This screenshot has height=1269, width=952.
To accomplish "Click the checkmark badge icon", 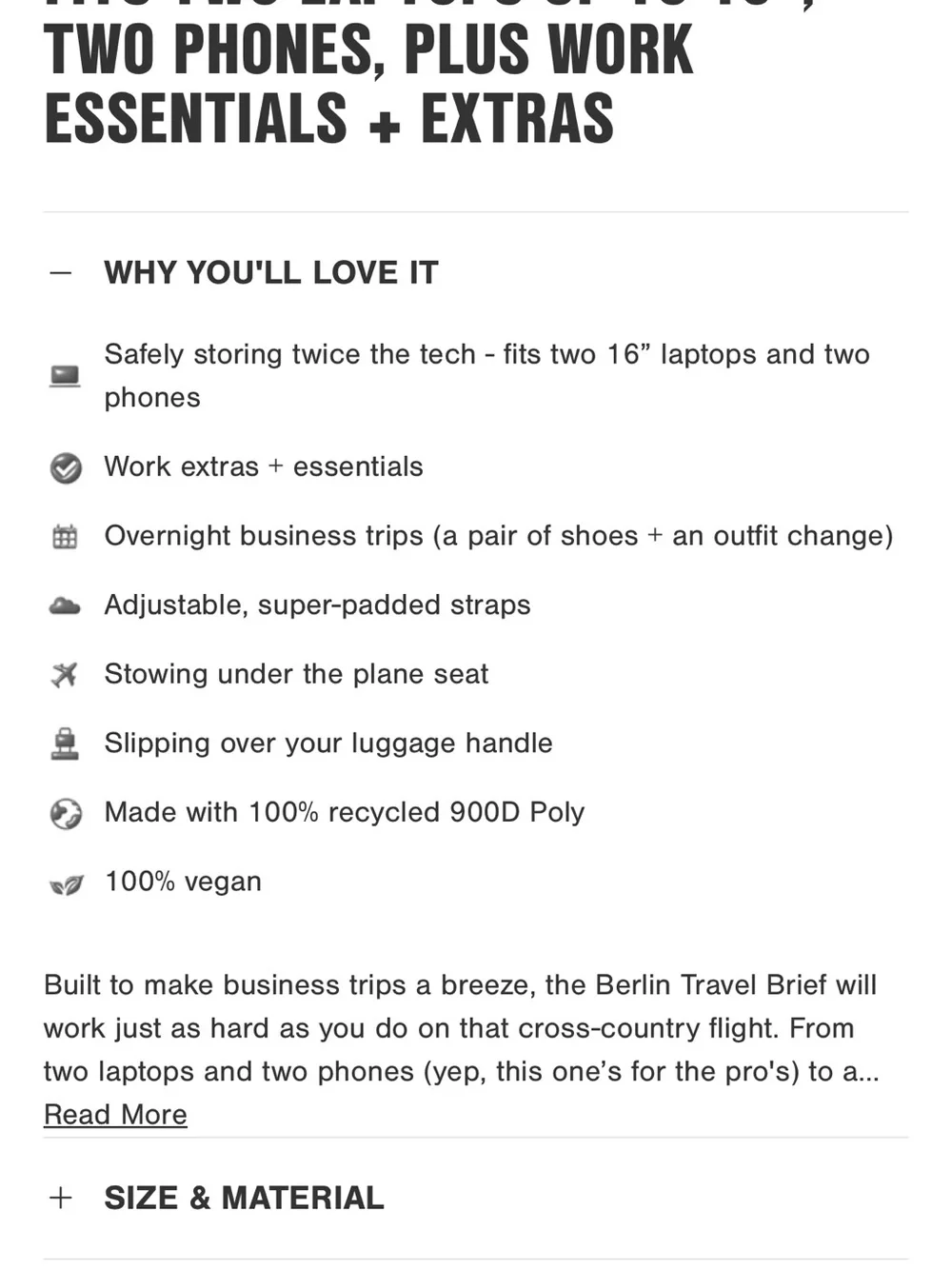I will (65, 467).
